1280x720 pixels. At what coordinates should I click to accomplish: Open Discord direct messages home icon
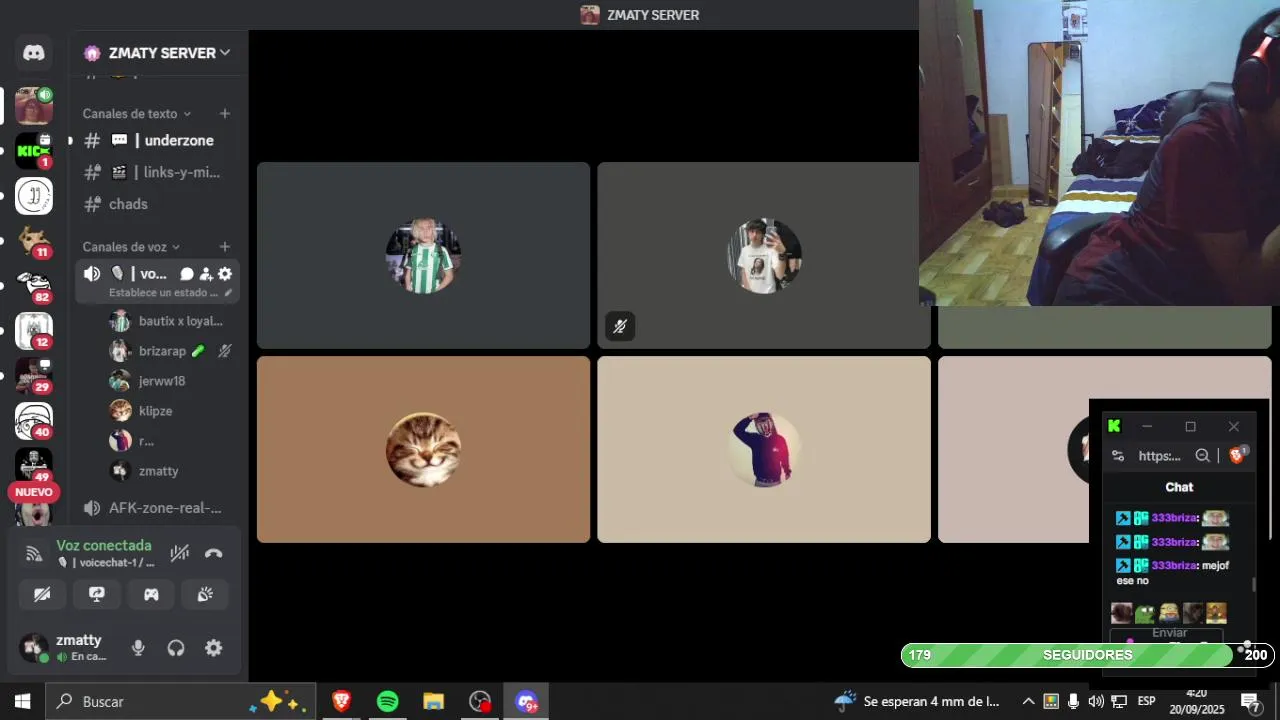coord(34,53)
